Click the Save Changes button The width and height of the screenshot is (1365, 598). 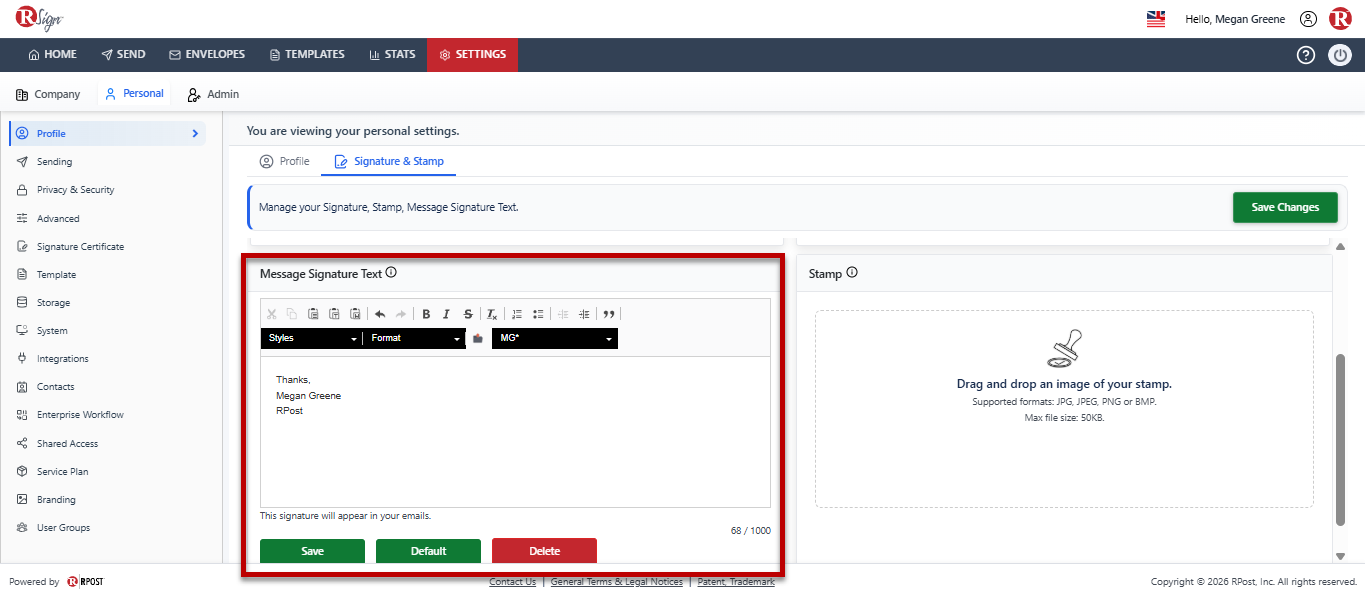[1285, 207]
